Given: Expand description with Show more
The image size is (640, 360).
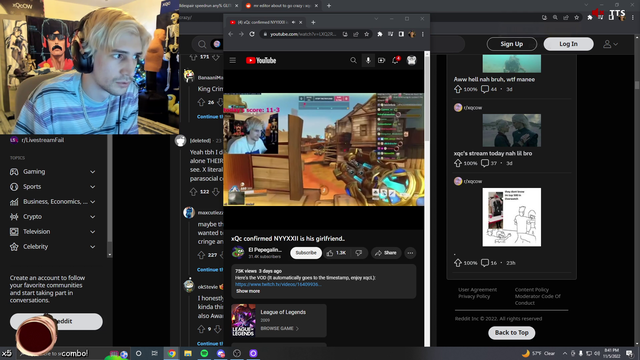Looking at the screenshot, I should coord(248,291).
